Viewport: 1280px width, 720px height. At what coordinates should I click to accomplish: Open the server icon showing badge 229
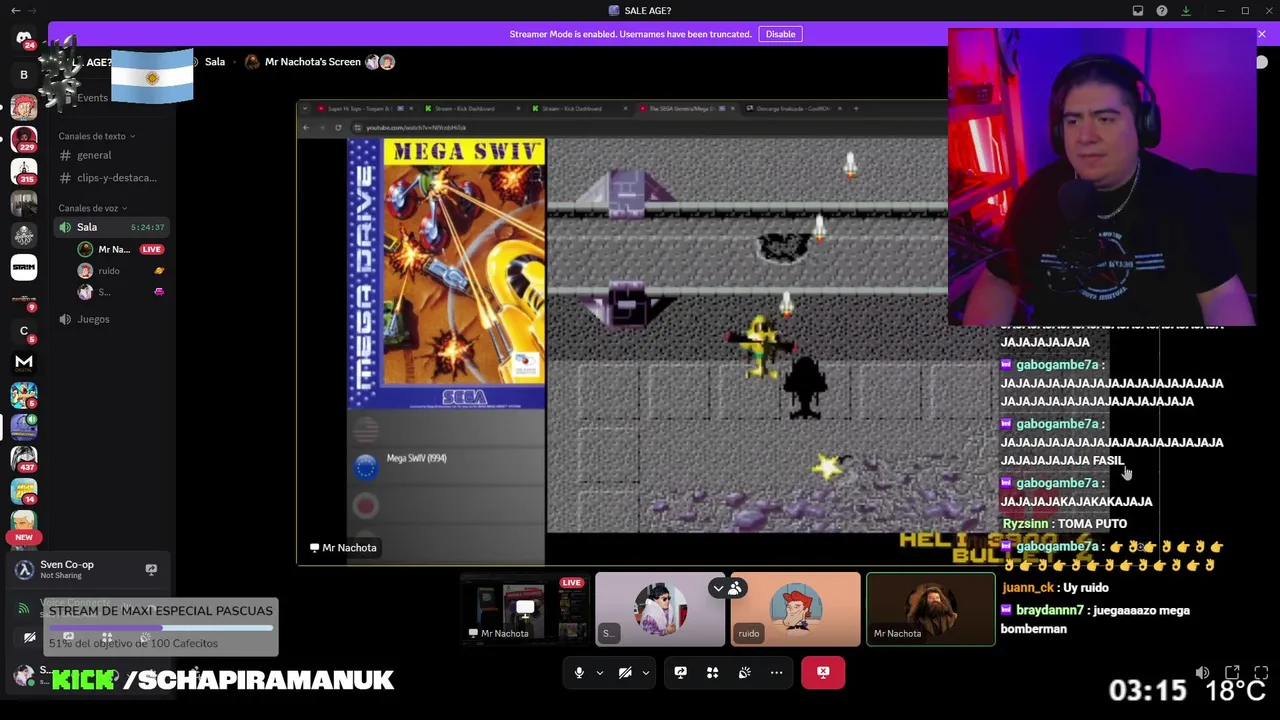[24, 139]
